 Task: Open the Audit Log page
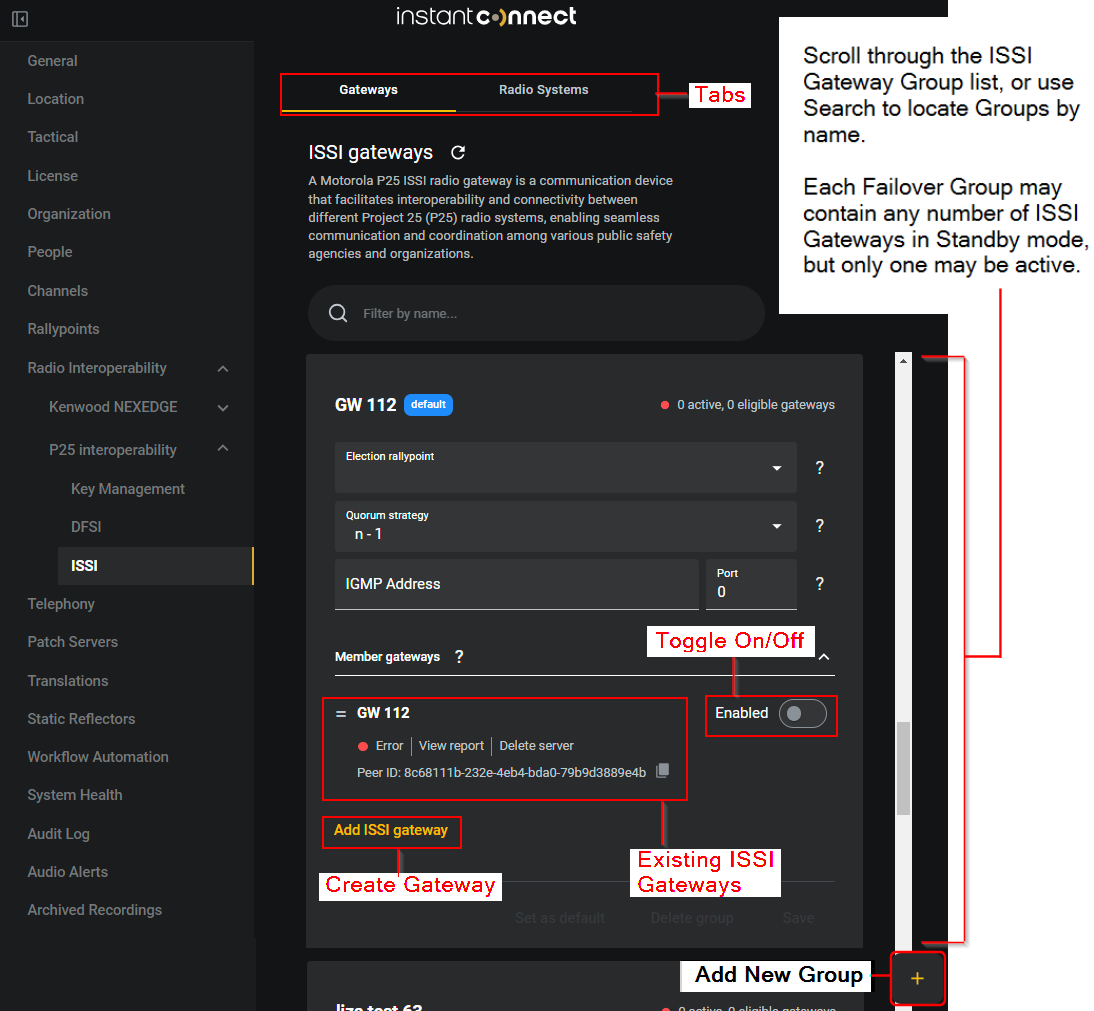(x=59, y=834)
